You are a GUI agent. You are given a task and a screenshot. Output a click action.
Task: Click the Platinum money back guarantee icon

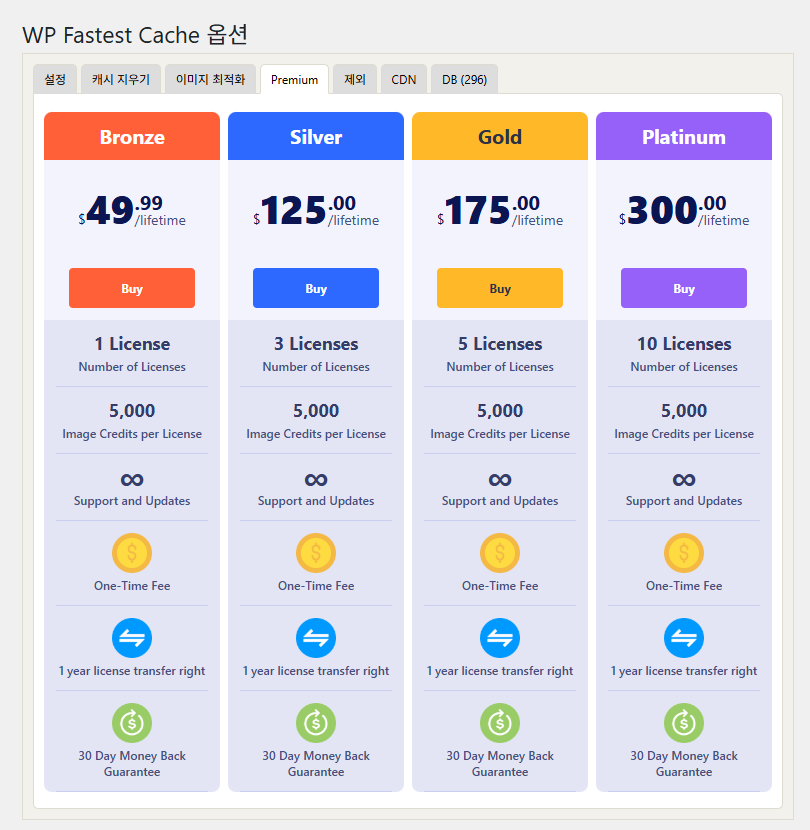[x=684, y=723]
